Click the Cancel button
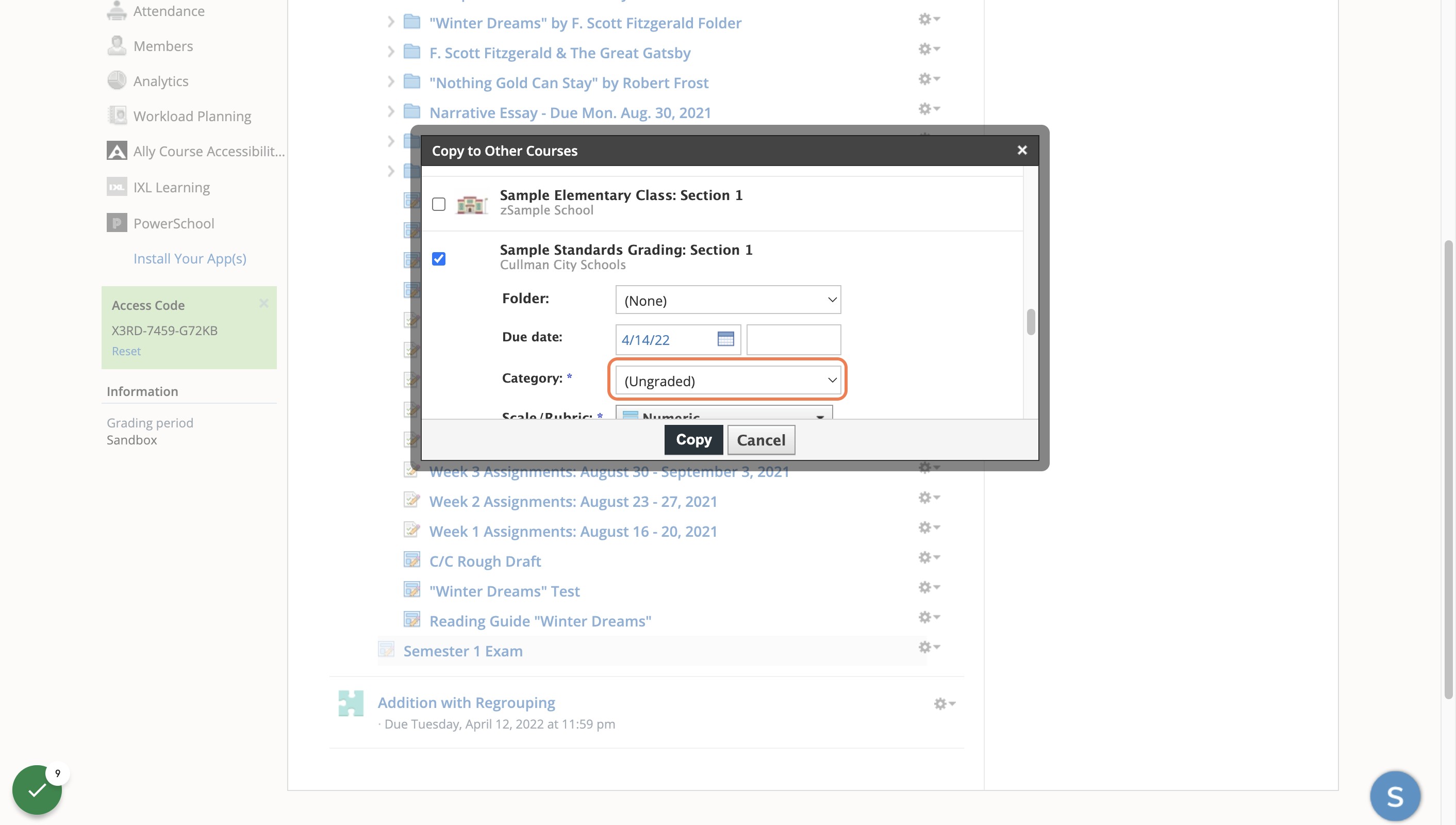The image size is (1456, 825). [x=761, y=440]
